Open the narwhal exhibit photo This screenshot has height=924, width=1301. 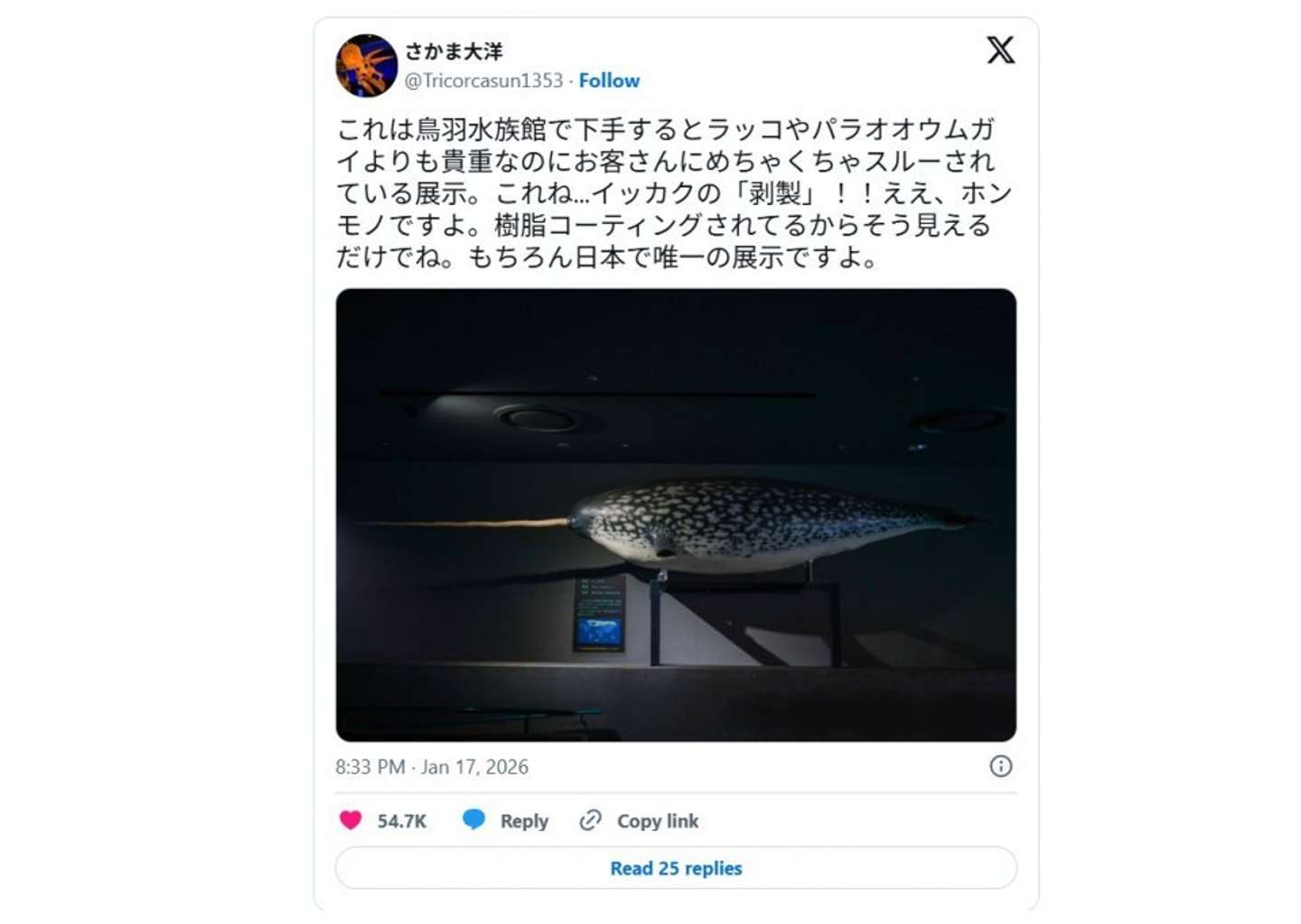pos(676,515)
